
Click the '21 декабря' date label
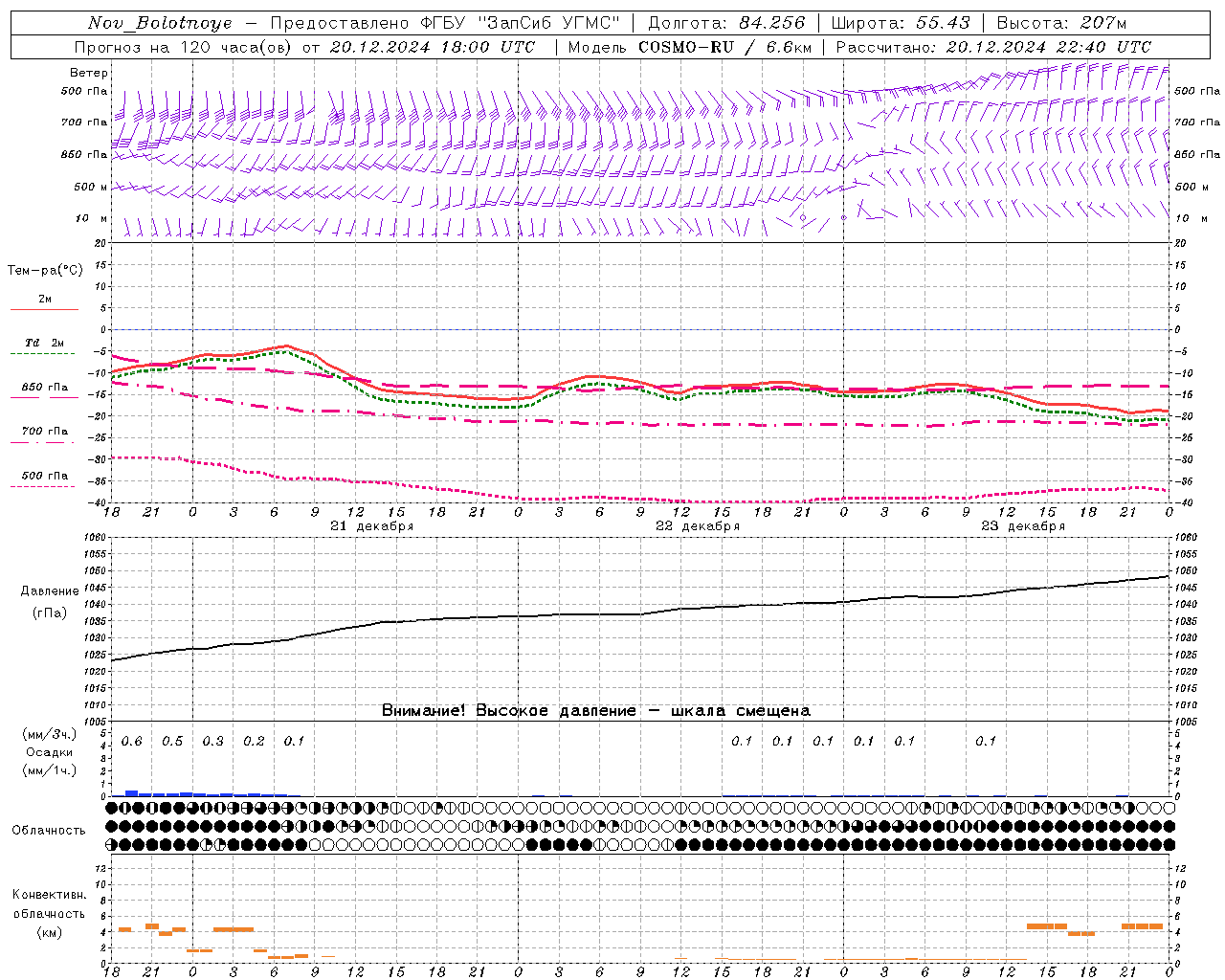click(x=372, y=526)
